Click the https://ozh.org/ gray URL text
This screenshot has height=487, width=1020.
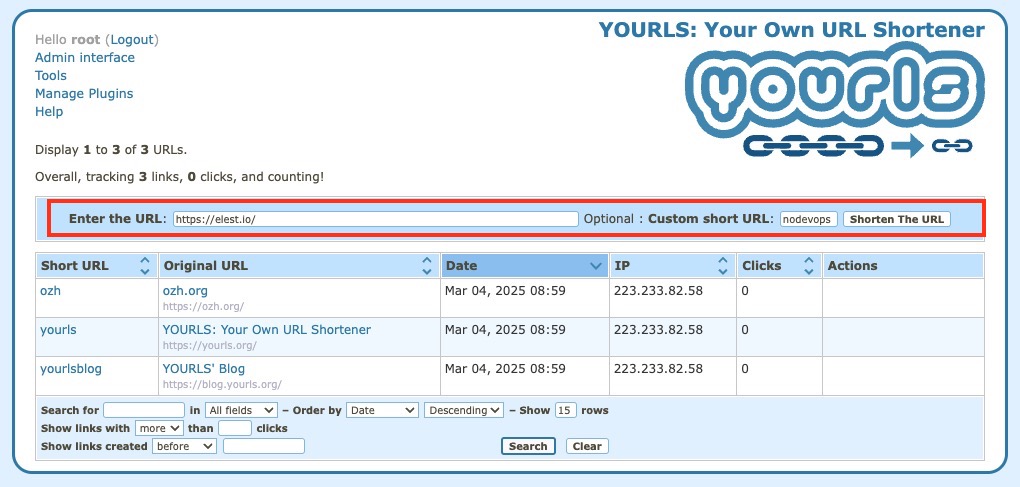(x=203, y=306)
